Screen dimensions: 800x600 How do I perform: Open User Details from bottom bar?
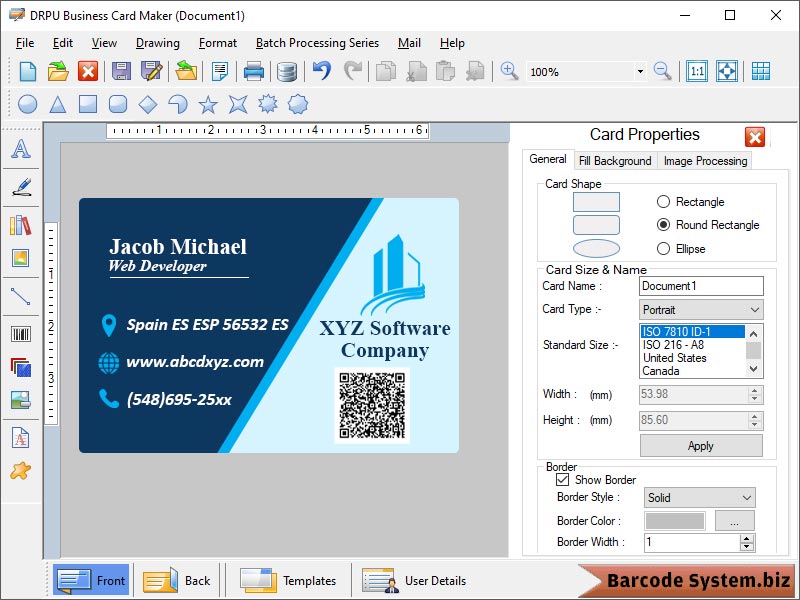pyautogui.click(x=414, y=580)
